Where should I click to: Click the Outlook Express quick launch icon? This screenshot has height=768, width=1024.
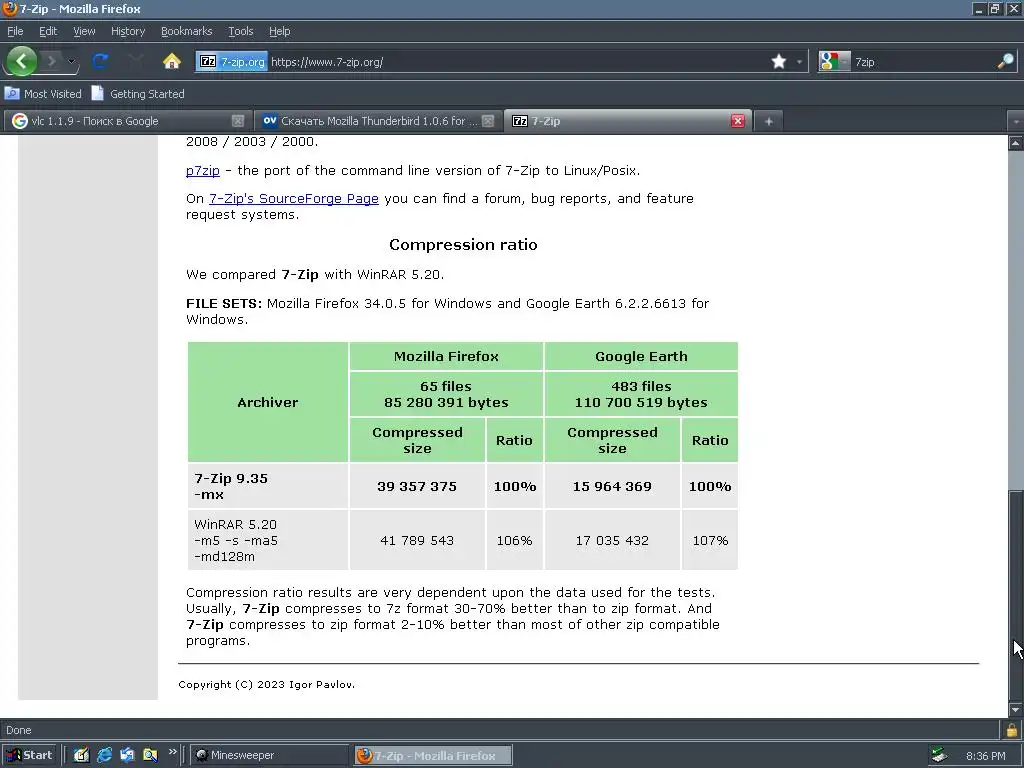(127, 755)
